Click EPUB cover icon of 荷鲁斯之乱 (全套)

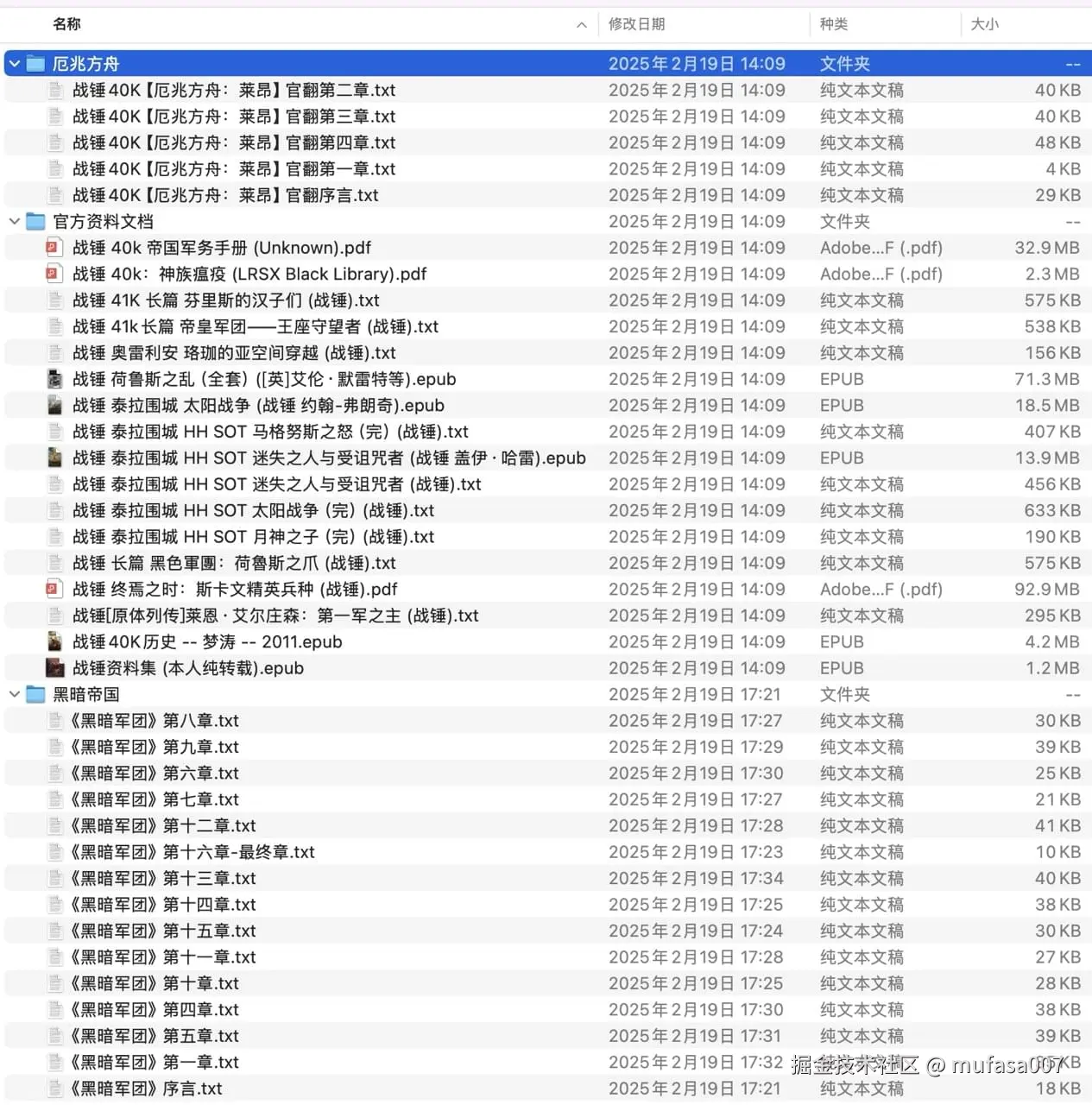coord(54,379)
